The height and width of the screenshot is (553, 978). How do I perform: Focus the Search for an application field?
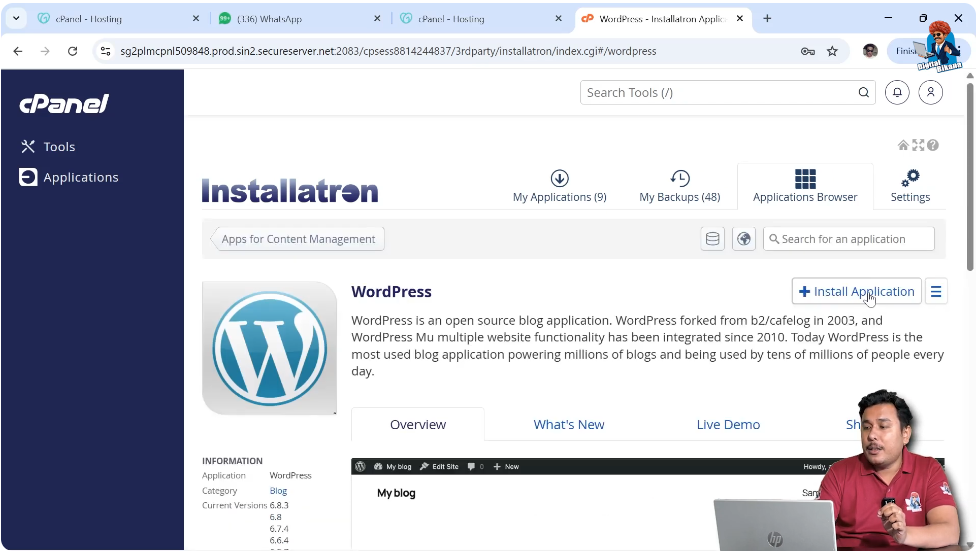click(849, 239)
